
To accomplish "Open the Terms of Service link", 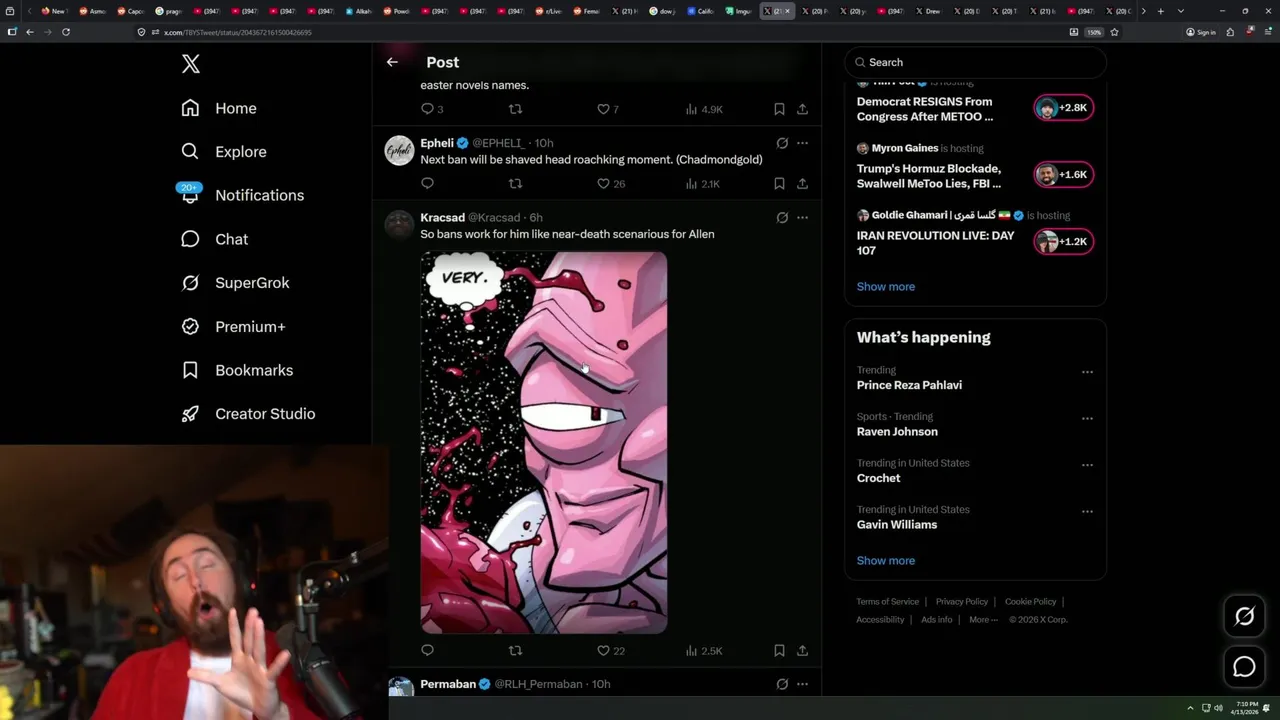I will click(887, 601).
